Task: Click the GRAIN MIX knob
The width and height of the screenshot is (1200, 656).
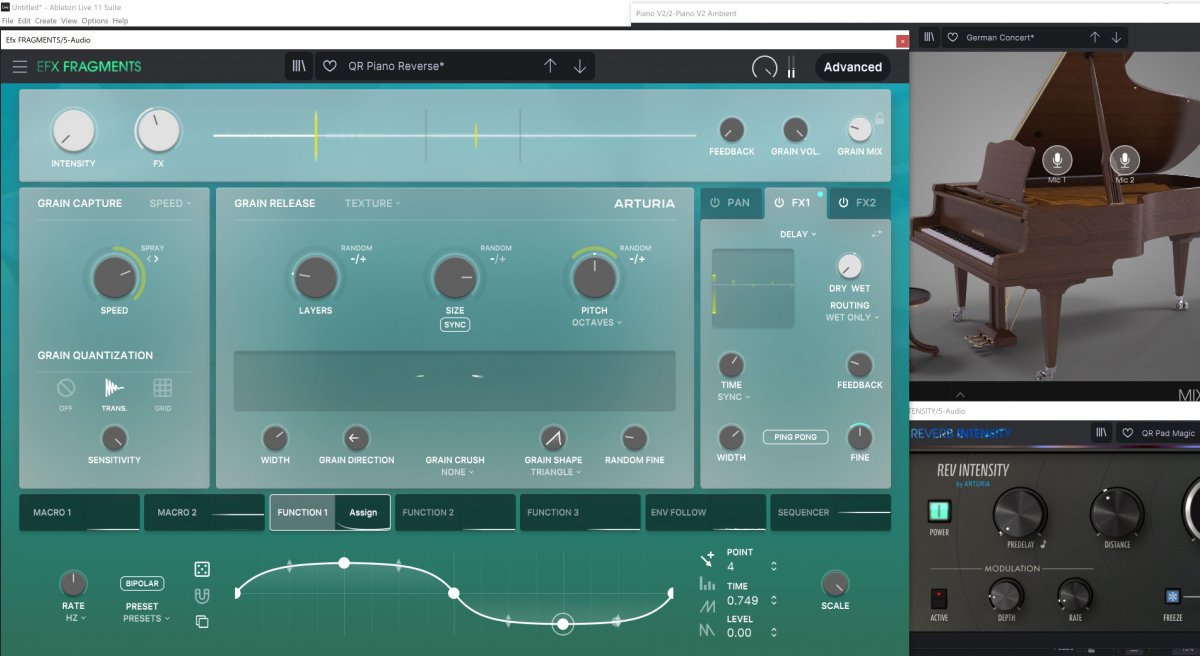Action: [x=859, y=130]
